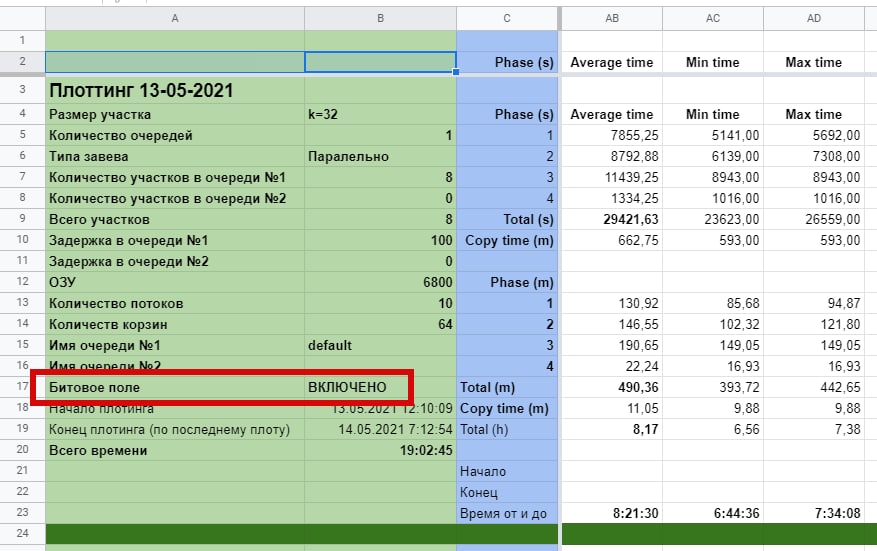Click the '26559,00' cell
This screenshot has width=877, height=551.
tap(814, 219)
